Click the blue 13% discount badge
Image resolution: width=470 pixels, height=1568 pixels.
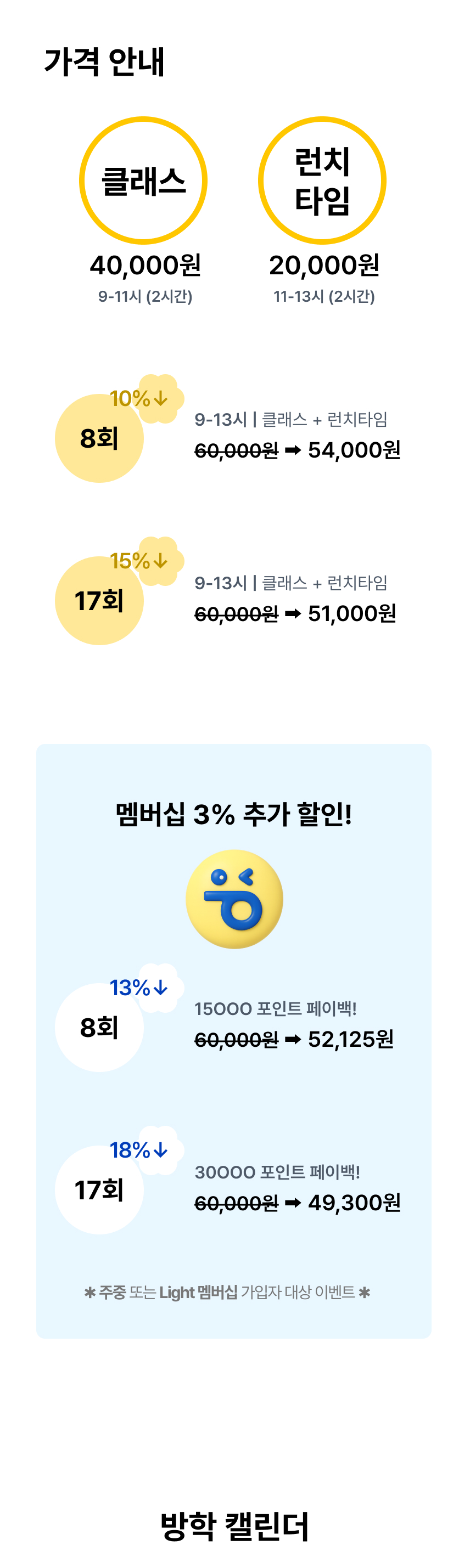coord(146,988)
